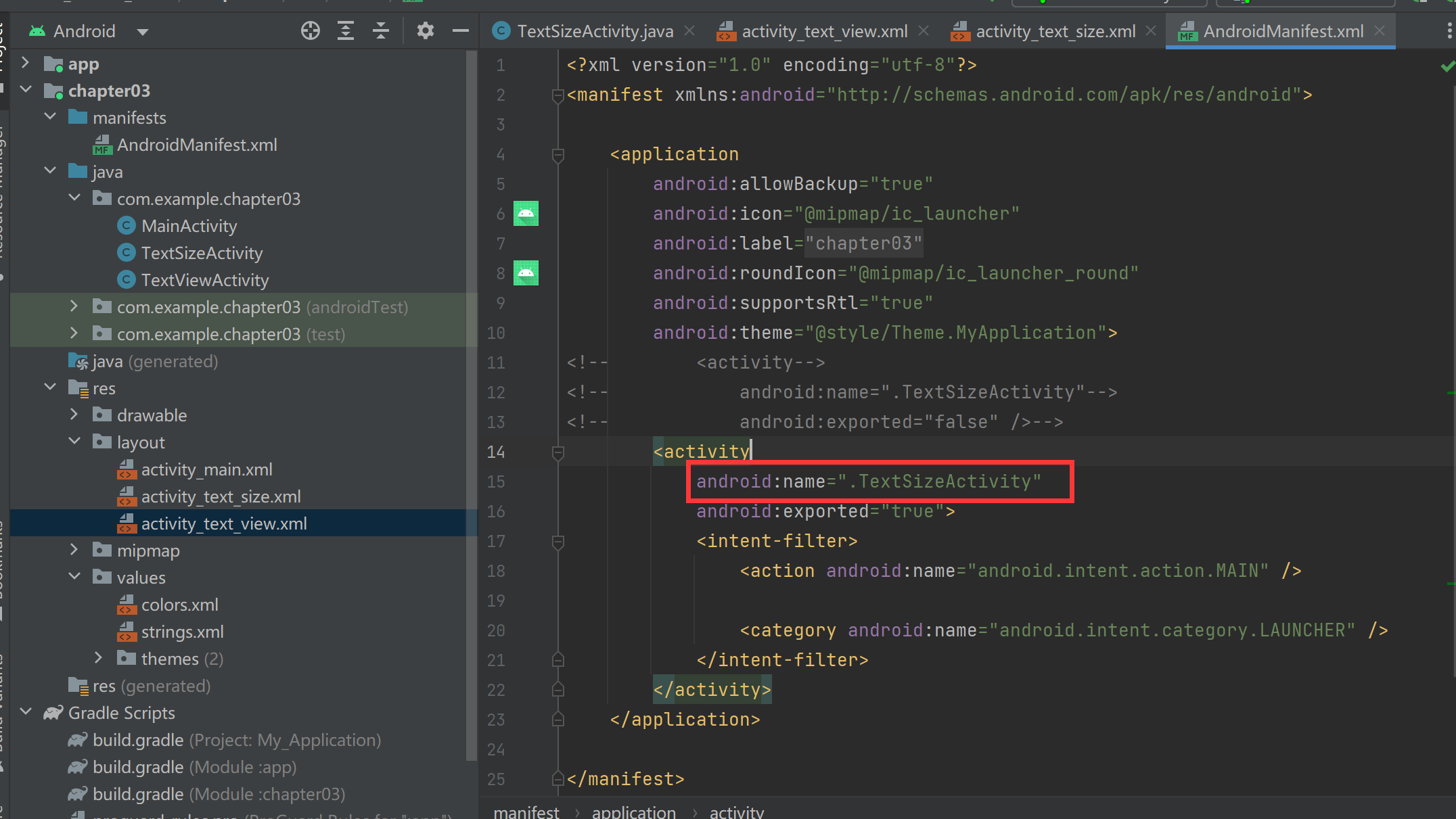Switch to activity_text_view.xml tab
This screenshot has height=819, width=1456.
pos(824,31)
